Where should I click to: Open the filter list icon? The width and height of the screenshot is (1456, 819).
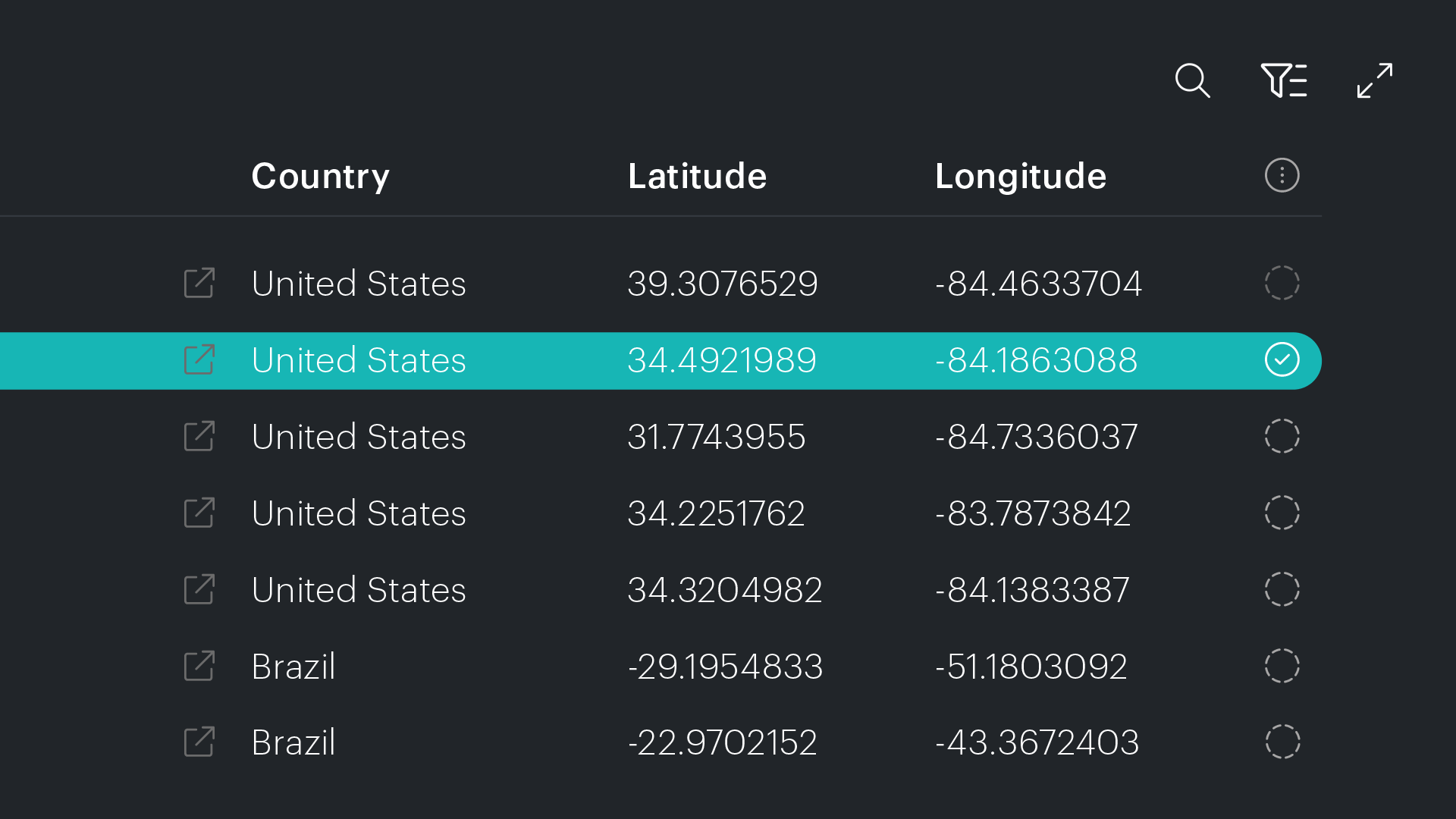coord(1283,80)
